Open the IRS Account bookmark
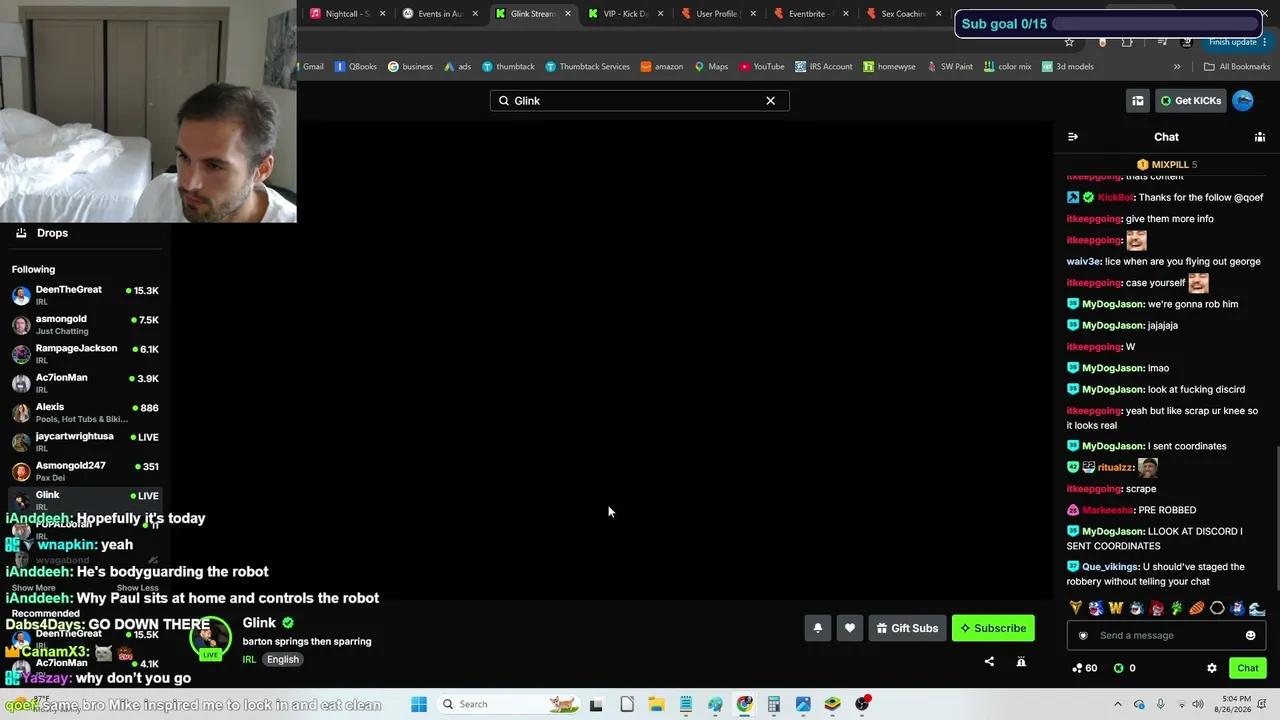The height and width of the screenshot is (720, 1280). pyautogui.click(x=824, y=67)
